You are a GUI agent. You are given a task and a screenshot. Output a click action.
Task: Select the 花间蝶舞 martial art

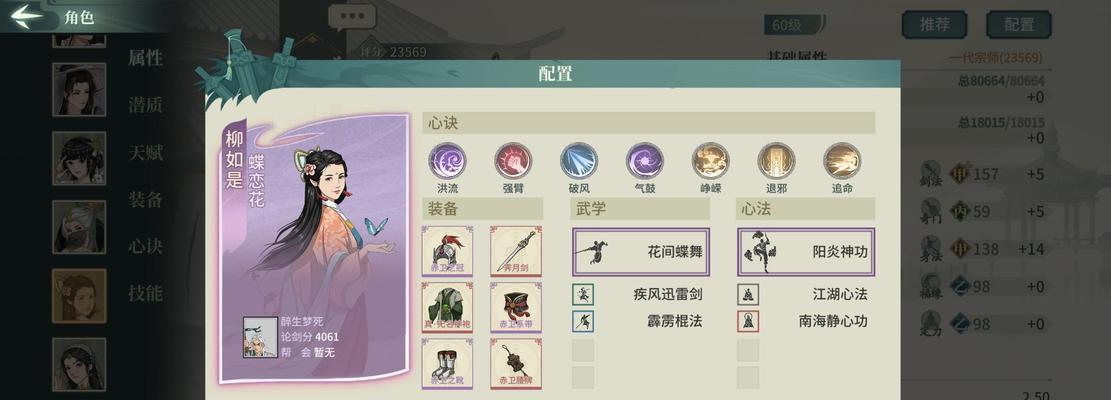[x=641, y=251]
